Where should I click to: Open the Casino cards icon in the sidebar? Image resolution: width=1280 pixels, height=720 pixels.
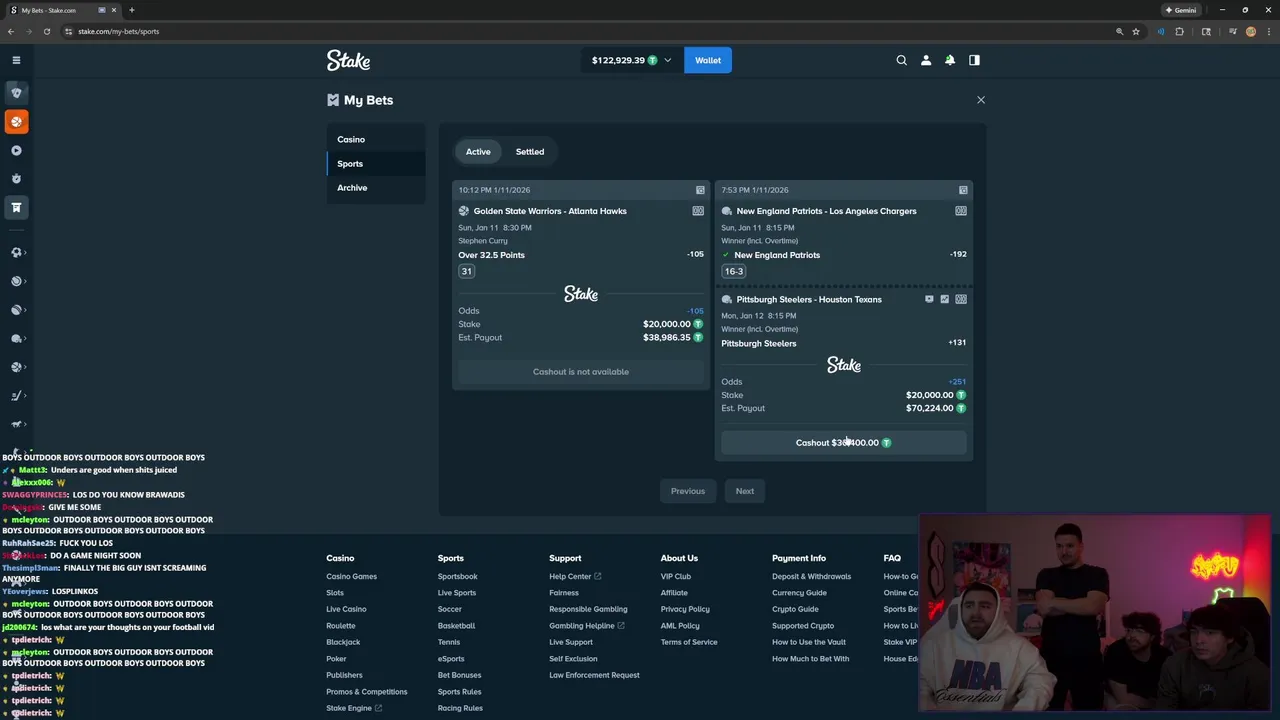click(x=16, y=93)
